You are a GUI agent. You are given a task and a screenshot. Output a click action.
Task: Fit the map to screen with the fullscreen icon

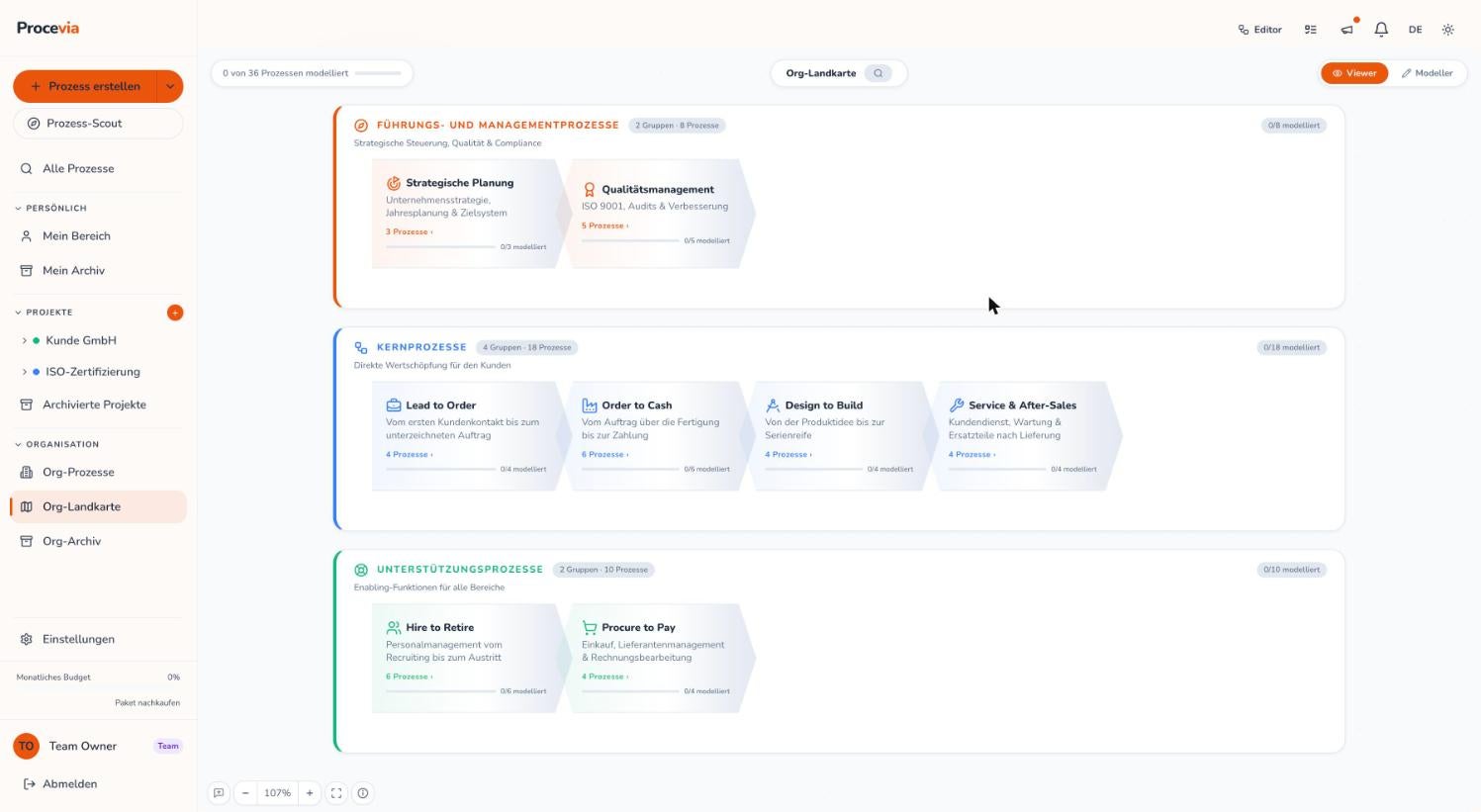336,793
